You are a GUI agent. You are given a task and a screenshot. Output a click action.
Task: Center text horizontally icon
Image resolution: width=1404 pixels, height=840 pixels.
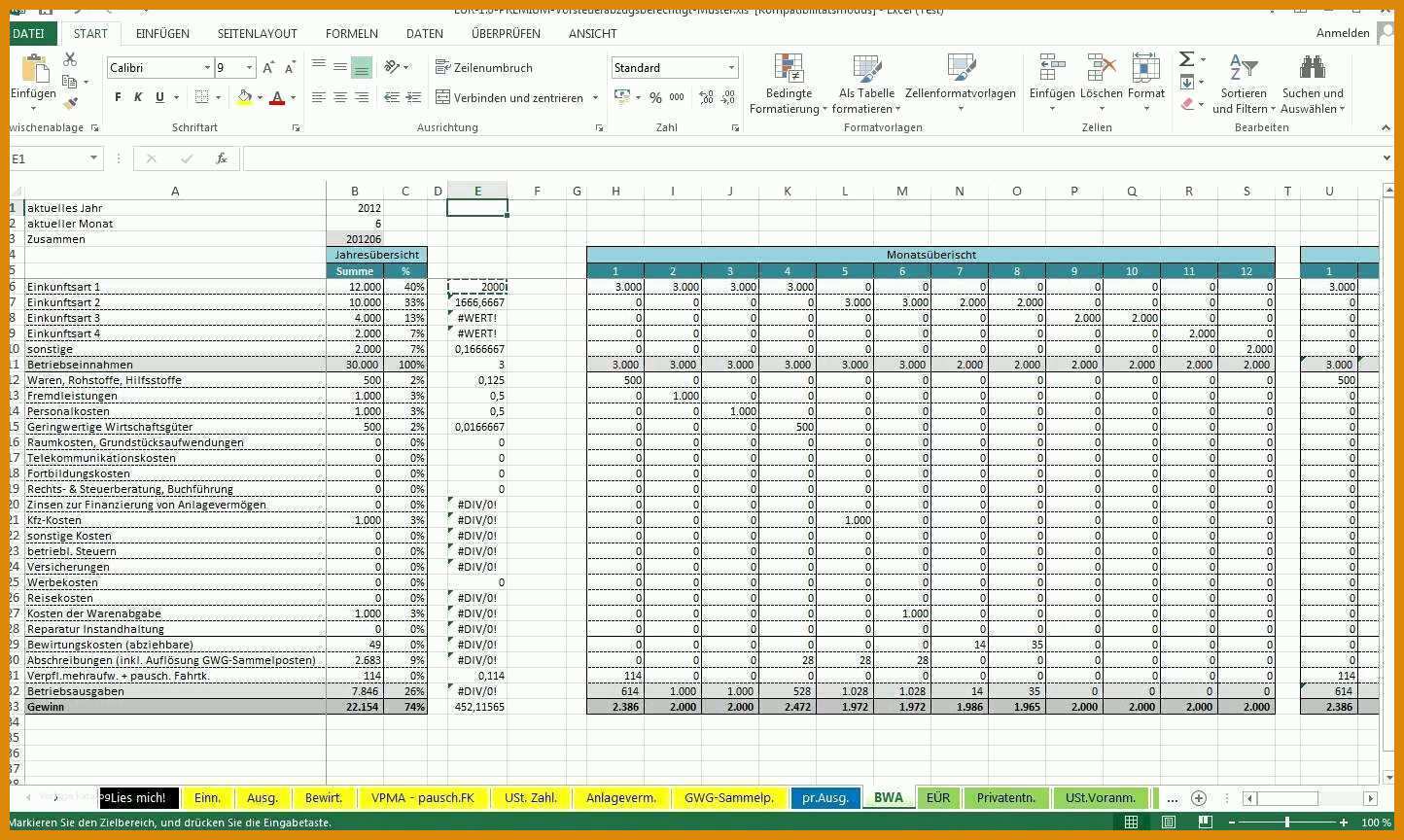pos(340,97)
